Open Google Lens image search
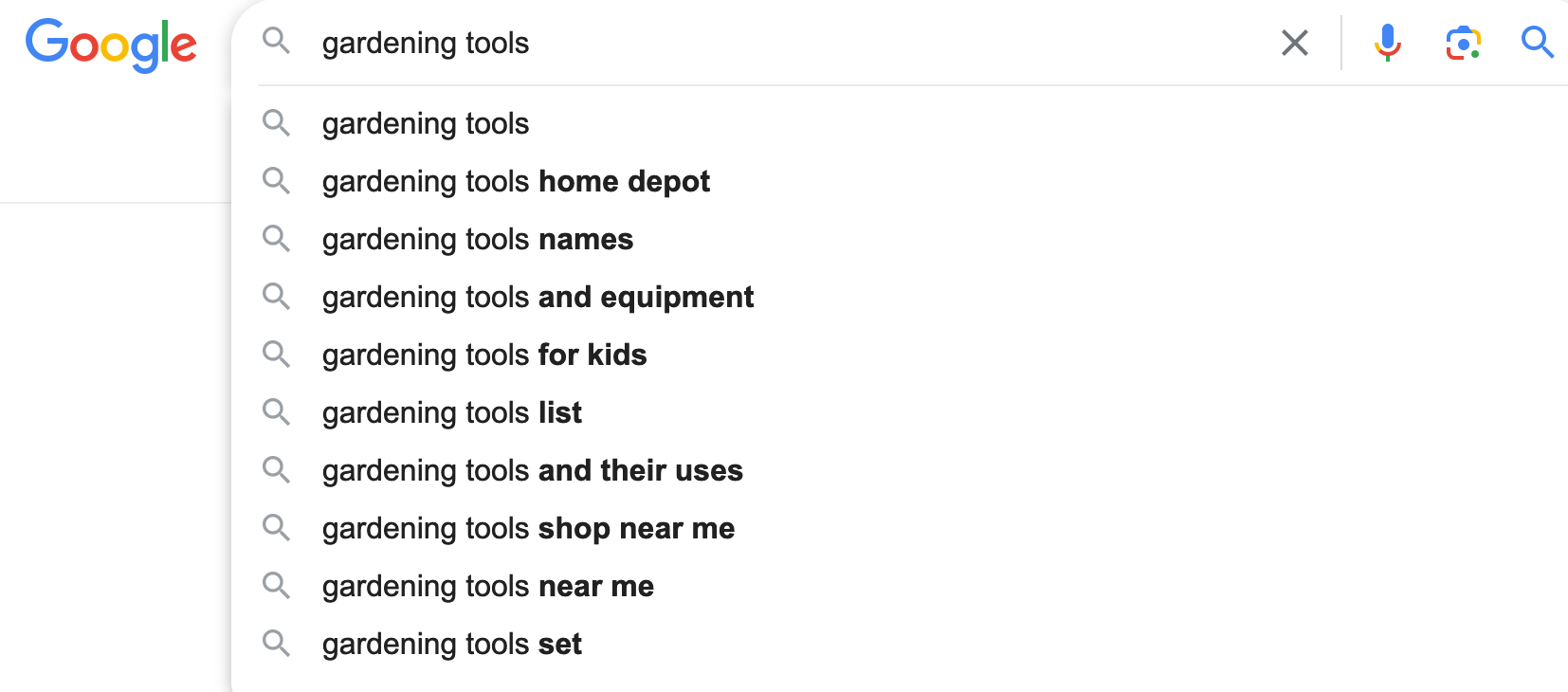Screen dimensions: 1568x692 (x=1463, y=43)
